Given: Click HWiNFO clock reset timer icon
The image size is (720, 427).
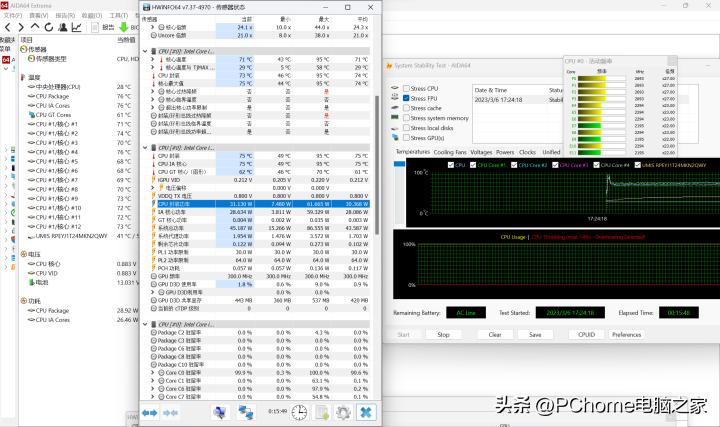Looking at the screenshot, I should (299, 412).
